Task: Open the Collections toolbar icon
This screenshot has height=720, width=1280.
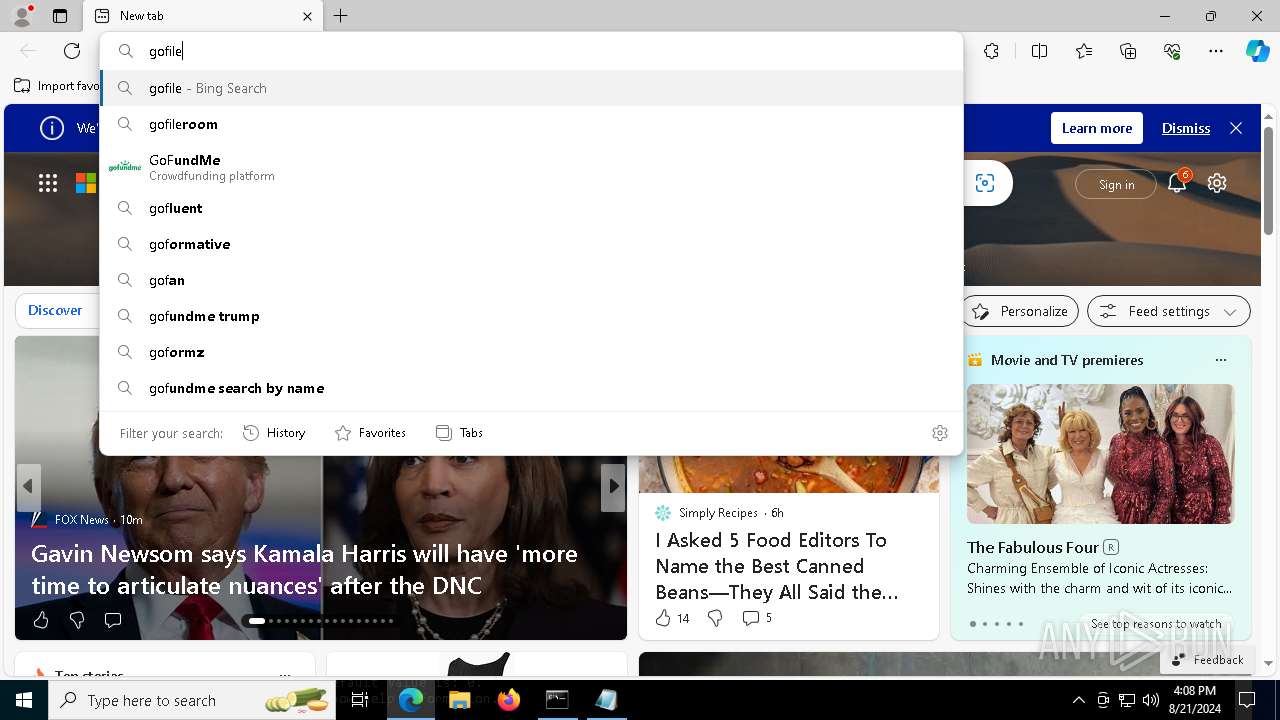Action: pos(1128,51)
